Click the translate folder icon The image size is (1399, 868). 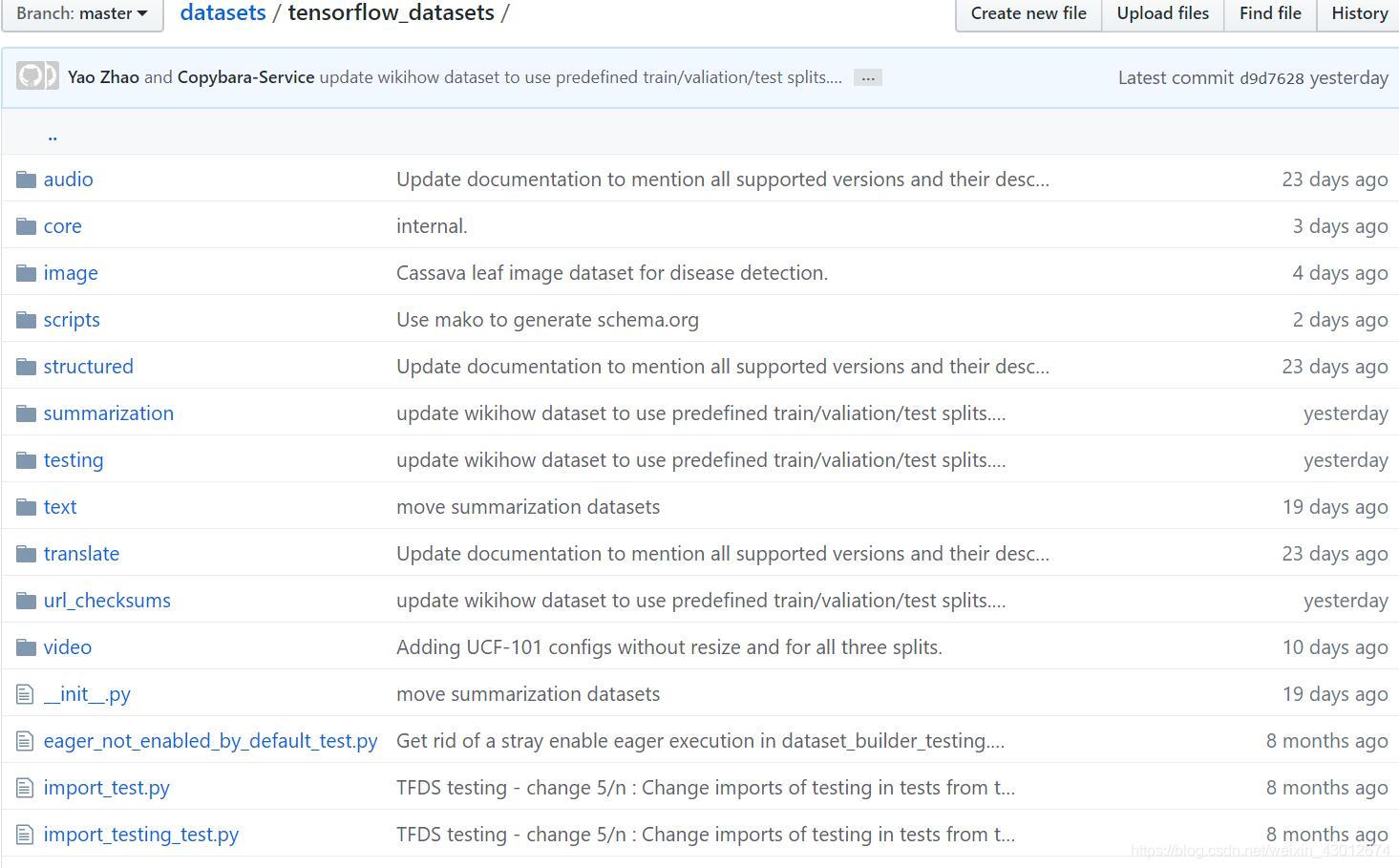[26, 554]
